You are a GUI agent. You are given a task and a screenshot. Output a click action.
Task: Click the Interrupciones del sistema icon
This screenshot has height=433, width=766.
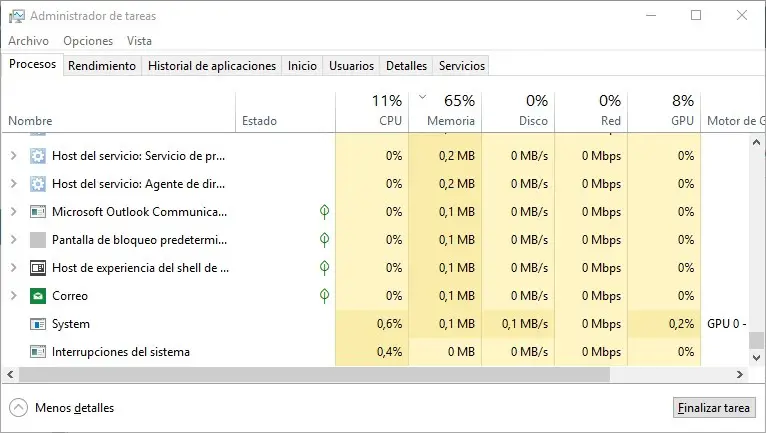tap(38, 352)
